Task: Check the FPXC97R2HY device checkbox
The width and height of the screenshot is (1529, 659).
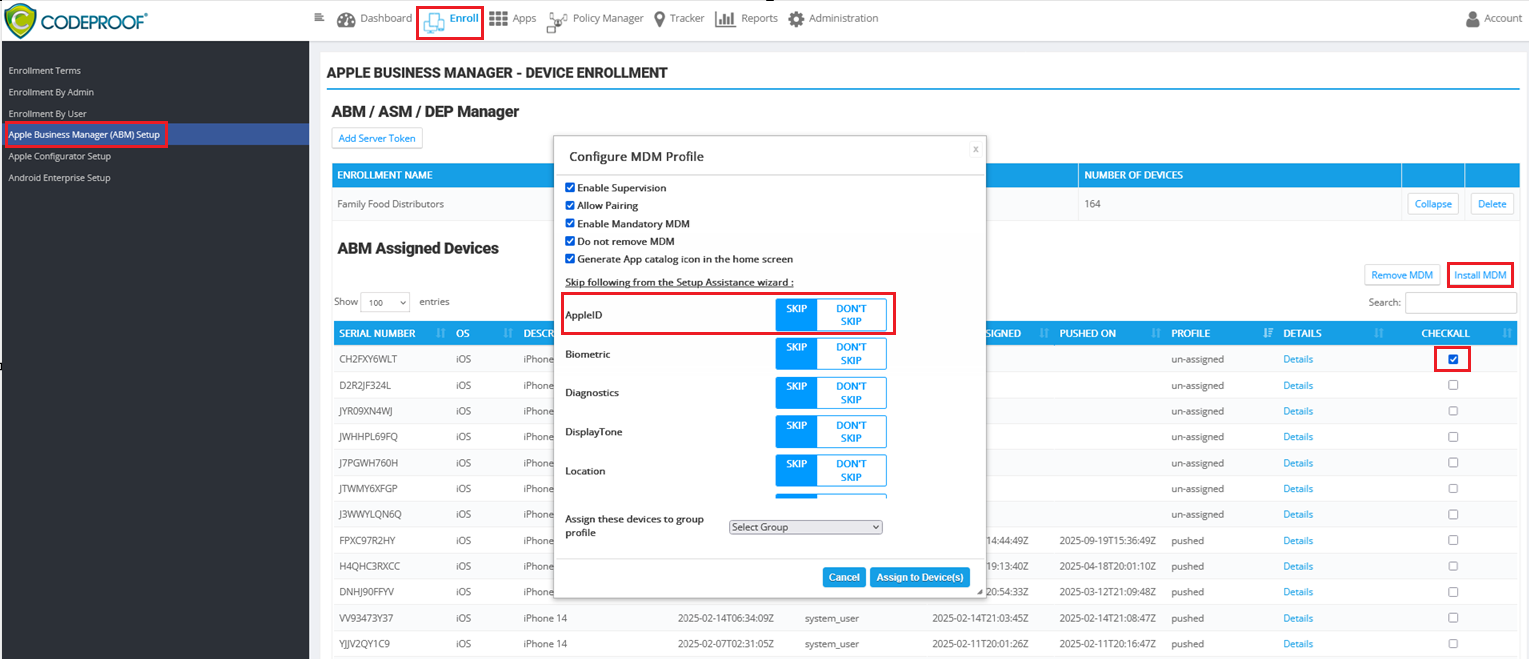Action: click(x=1453, y=540)
